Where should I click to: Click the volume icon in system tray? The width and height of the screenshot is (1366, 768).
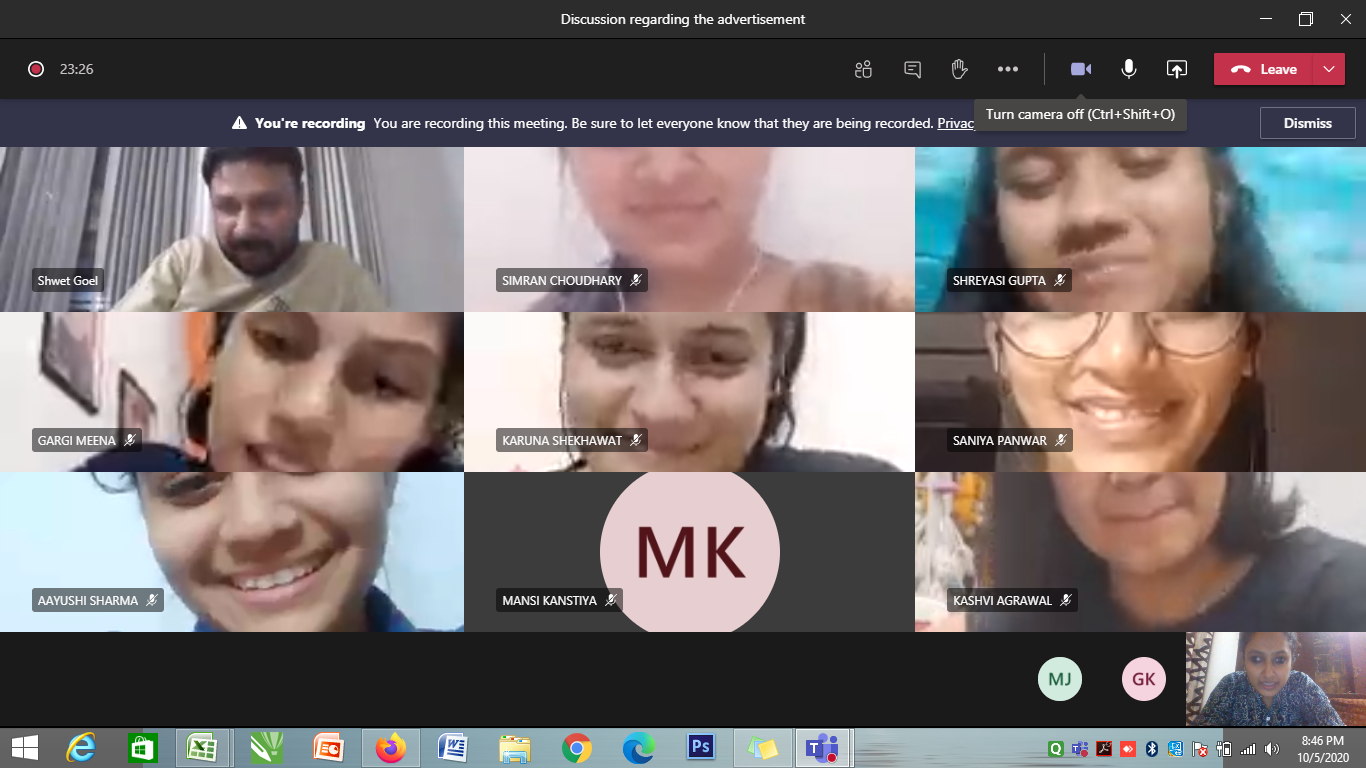tap(1271, 748)
